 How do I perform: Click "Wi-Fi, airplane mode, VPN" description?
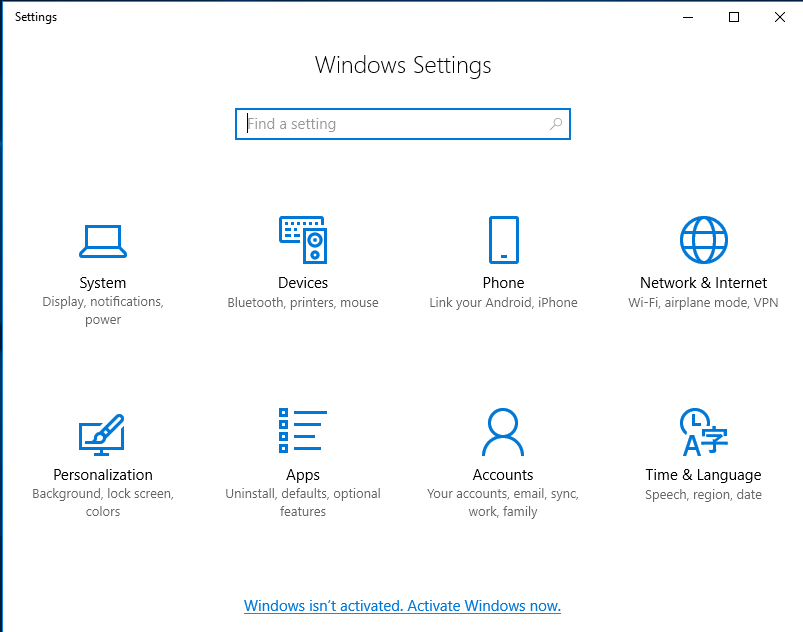point(703,303)
